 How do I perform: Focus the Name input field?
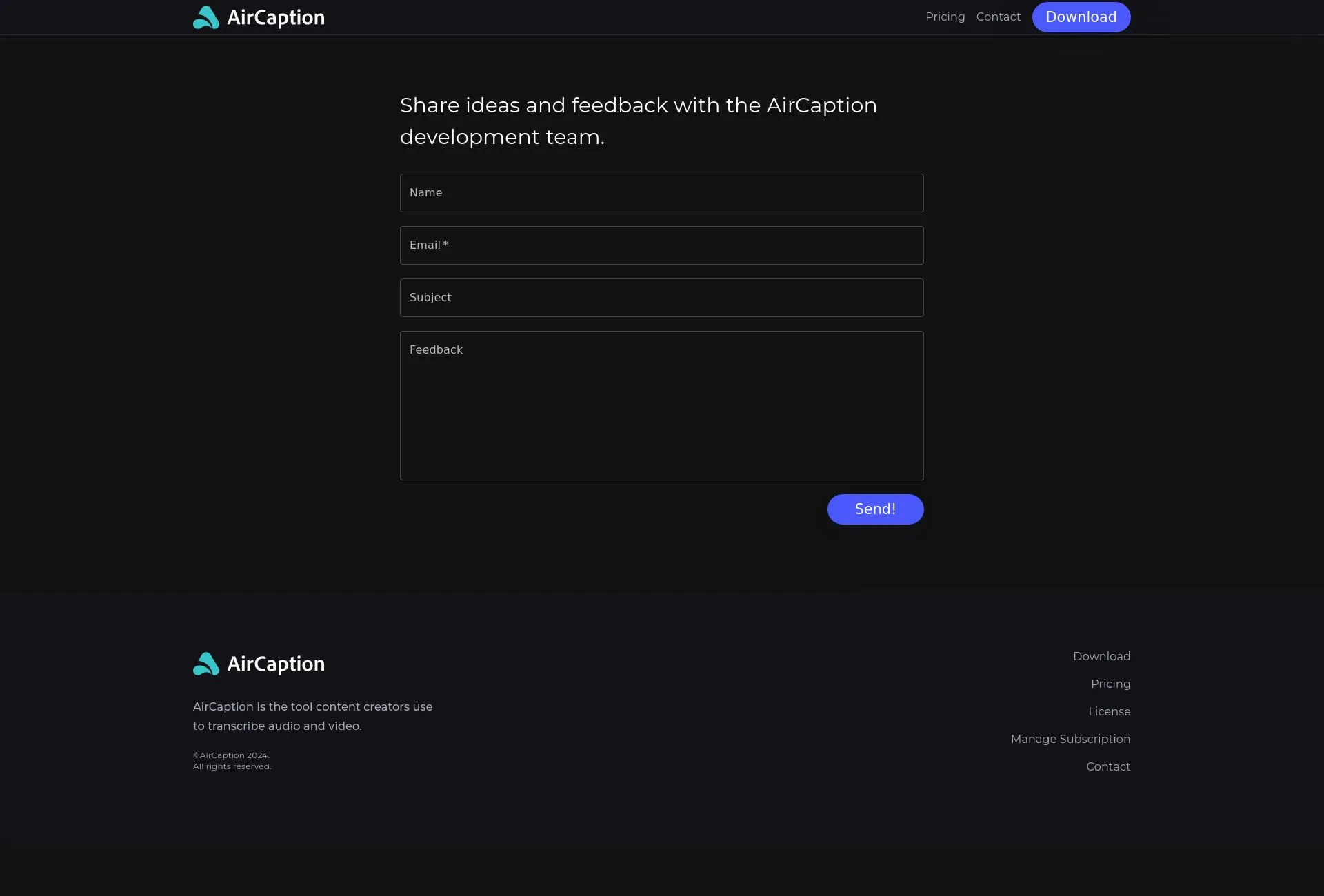(x=661, y=193)
